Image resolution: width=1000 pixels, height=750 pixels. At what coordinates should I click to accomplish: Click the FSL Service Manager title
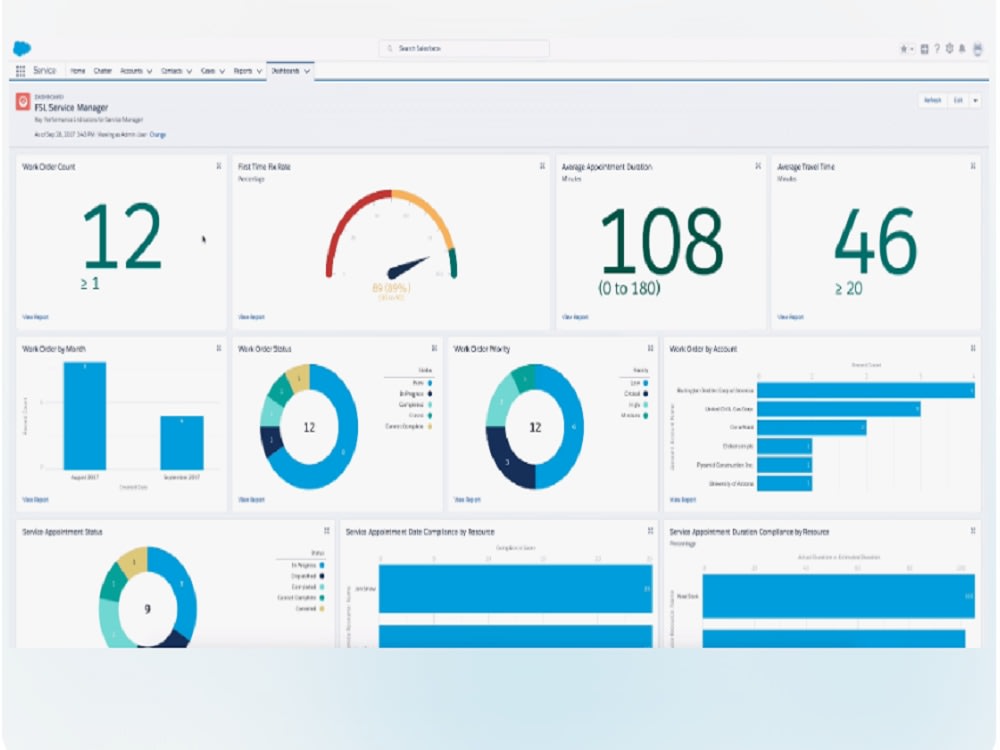click(71, 108)
